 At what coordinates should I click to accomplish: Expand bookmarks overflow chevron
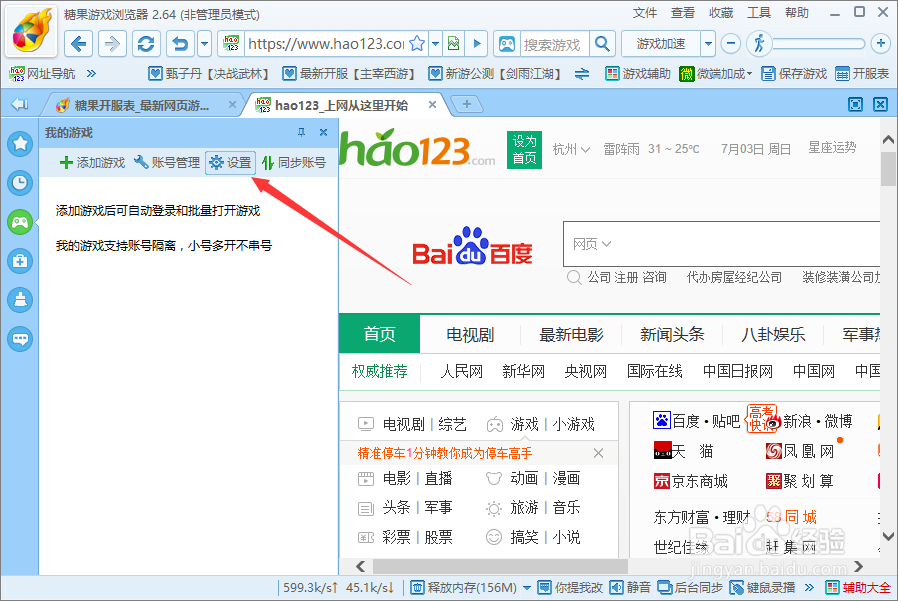pos(91,73)
